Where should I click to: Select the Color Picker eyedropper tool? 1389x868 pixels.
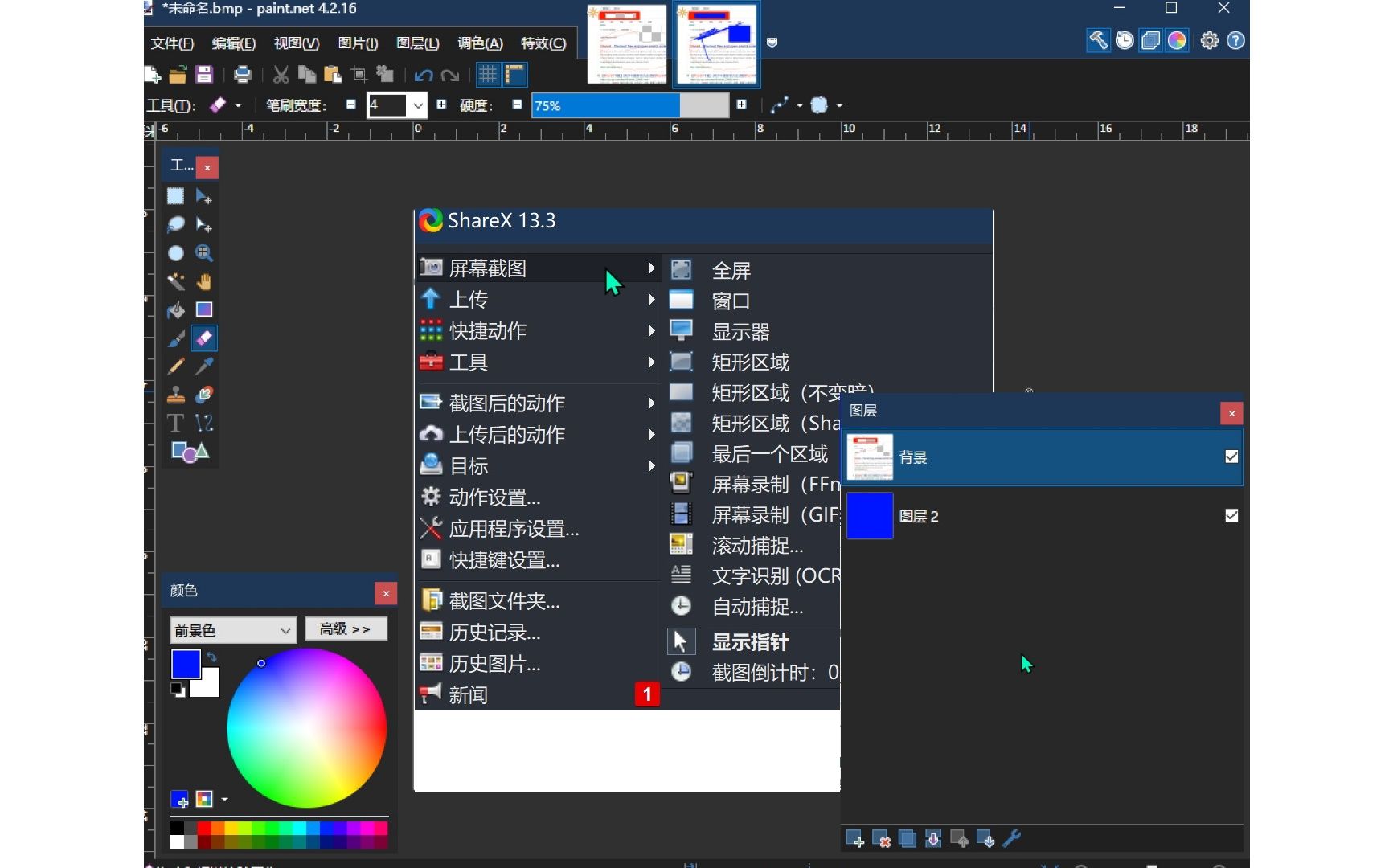(x=204, y=366)
